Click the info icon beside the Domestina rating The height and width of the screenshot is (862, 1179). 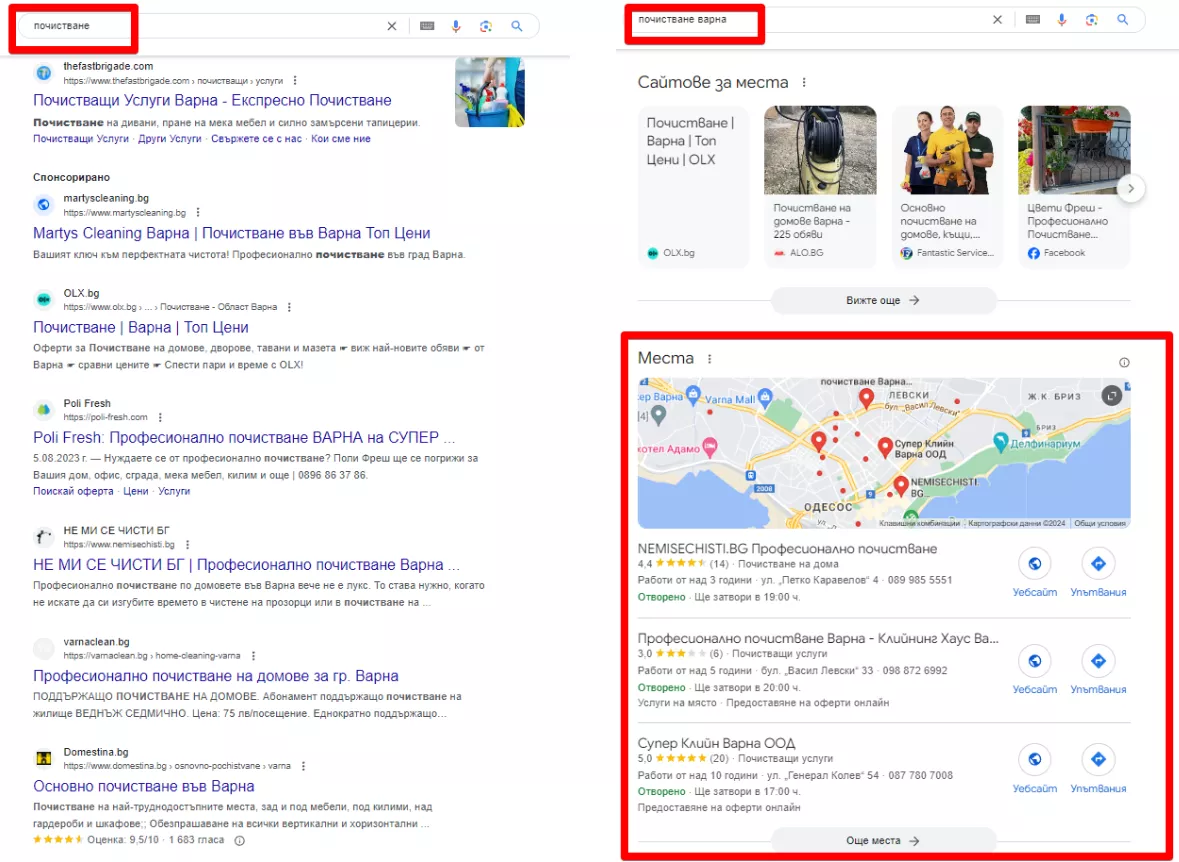pos(239,840)
